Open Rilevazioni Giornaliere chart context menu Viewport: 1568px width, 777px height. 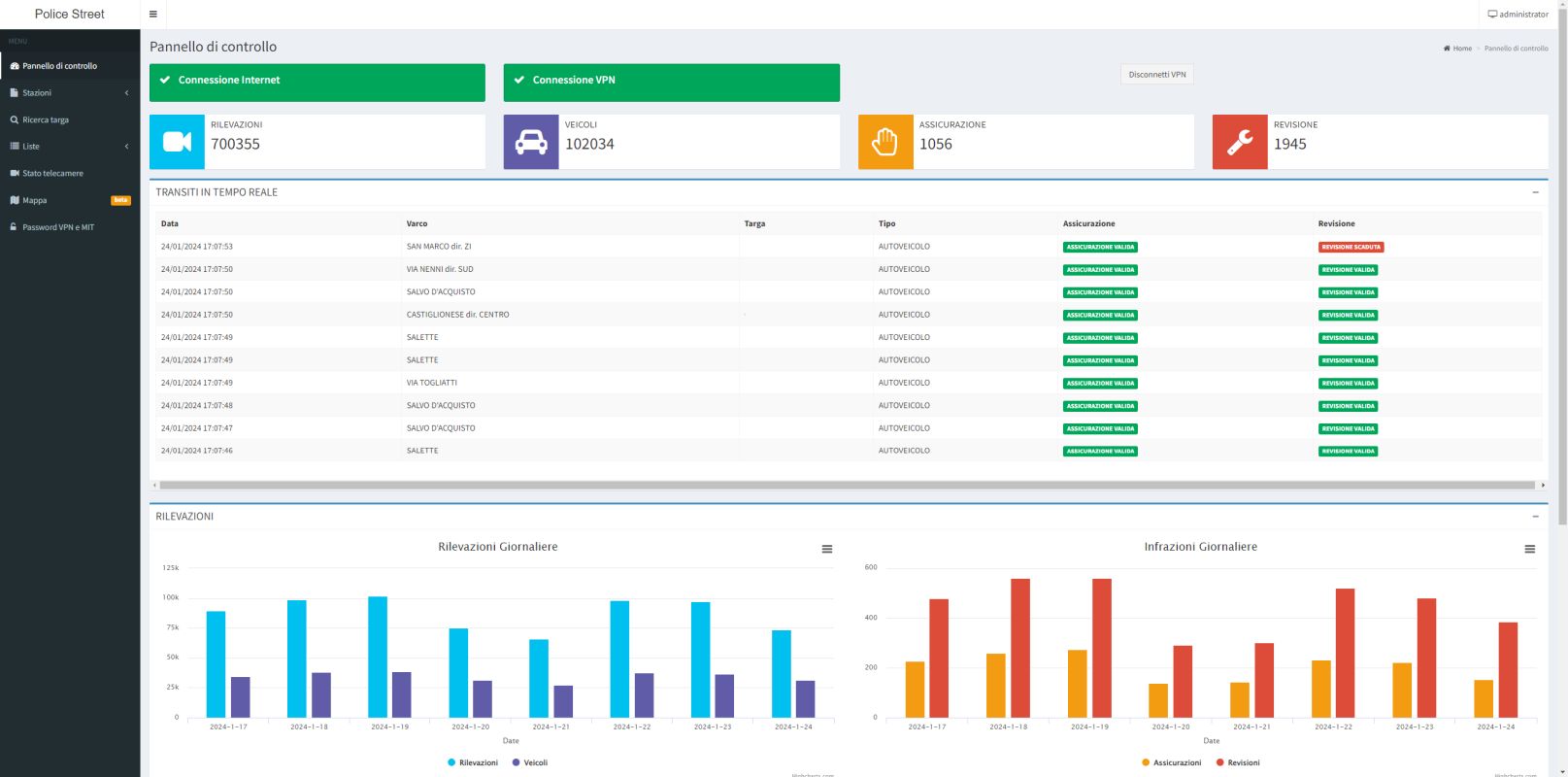(x=827, y=550)
